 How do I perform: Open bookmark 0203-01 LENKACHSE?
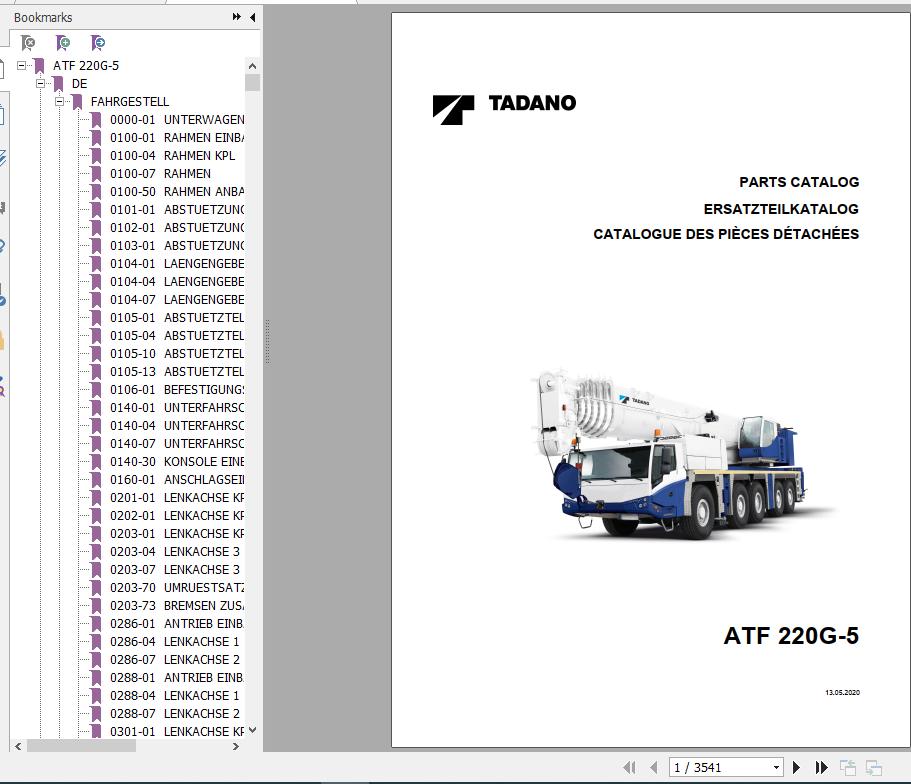click(x=177, y=534)
